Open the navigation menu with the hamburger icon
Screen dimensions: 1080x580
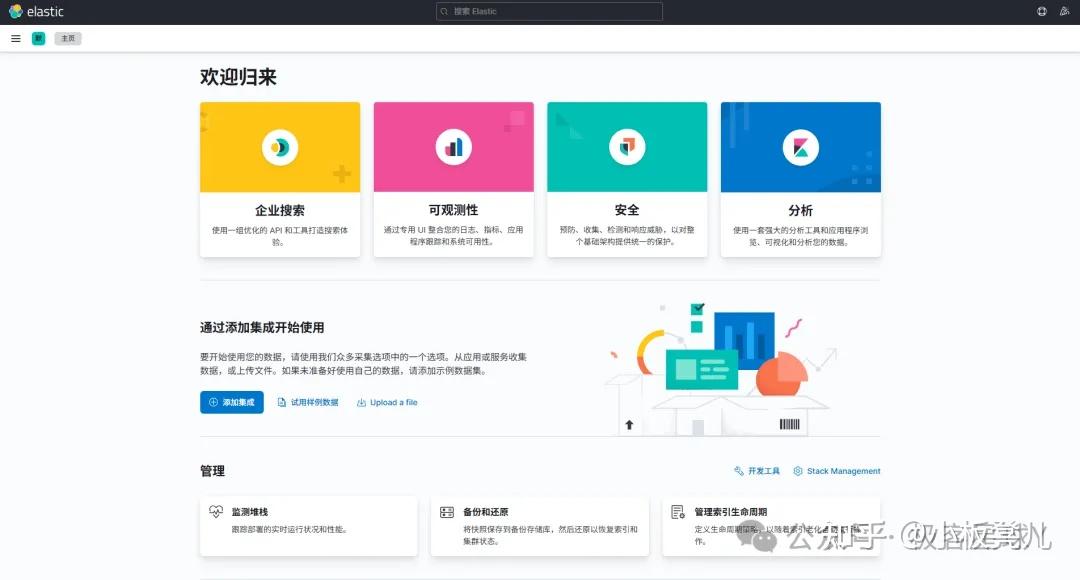[x=15, y=38]
